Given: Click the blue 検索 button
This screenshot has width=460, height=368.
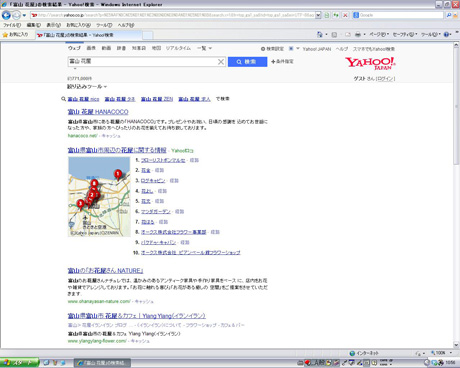Looking at the screenshot, I should (247, 62).
